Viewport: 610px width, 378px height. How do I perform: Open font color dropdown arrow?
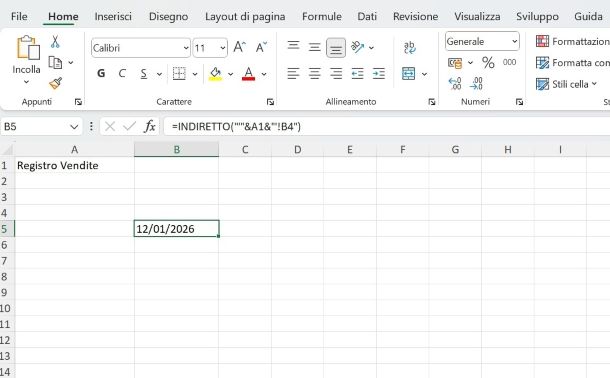pos(264,74)
